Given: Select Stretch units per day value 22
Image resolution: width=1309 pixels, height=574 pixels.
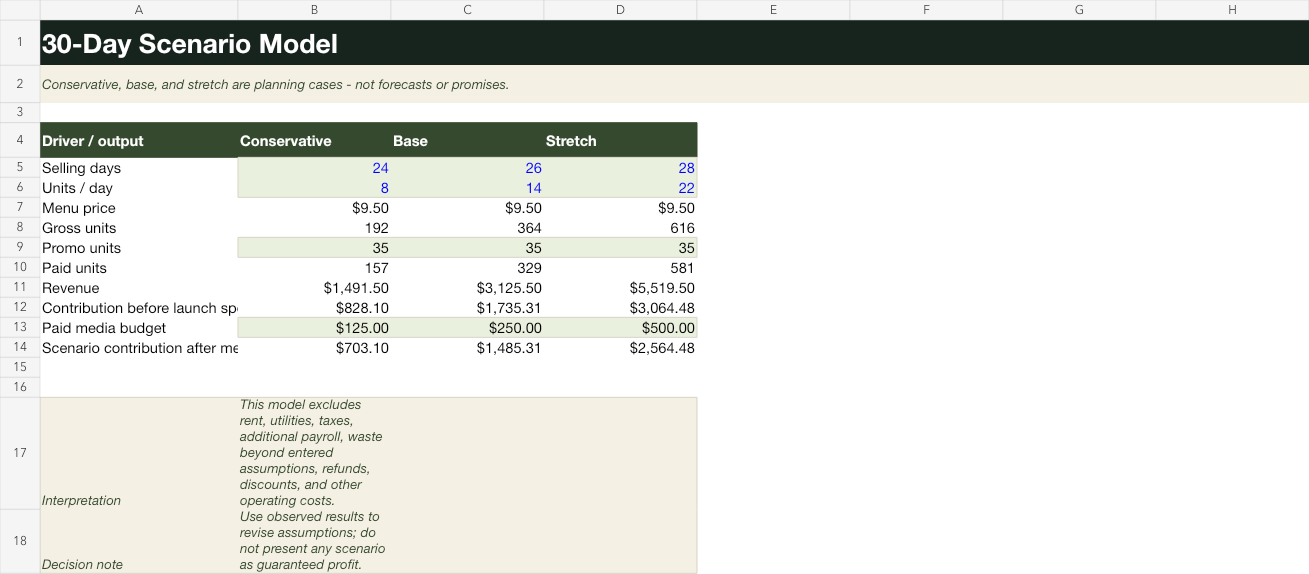Looking at the screenshot, I should pyautogui.click(x=620, y=188).
